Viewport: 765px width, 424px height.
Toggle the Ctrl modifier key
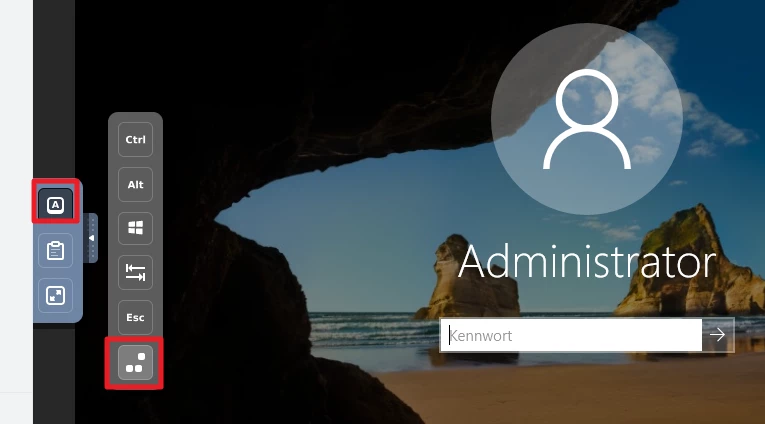point(135,140)
